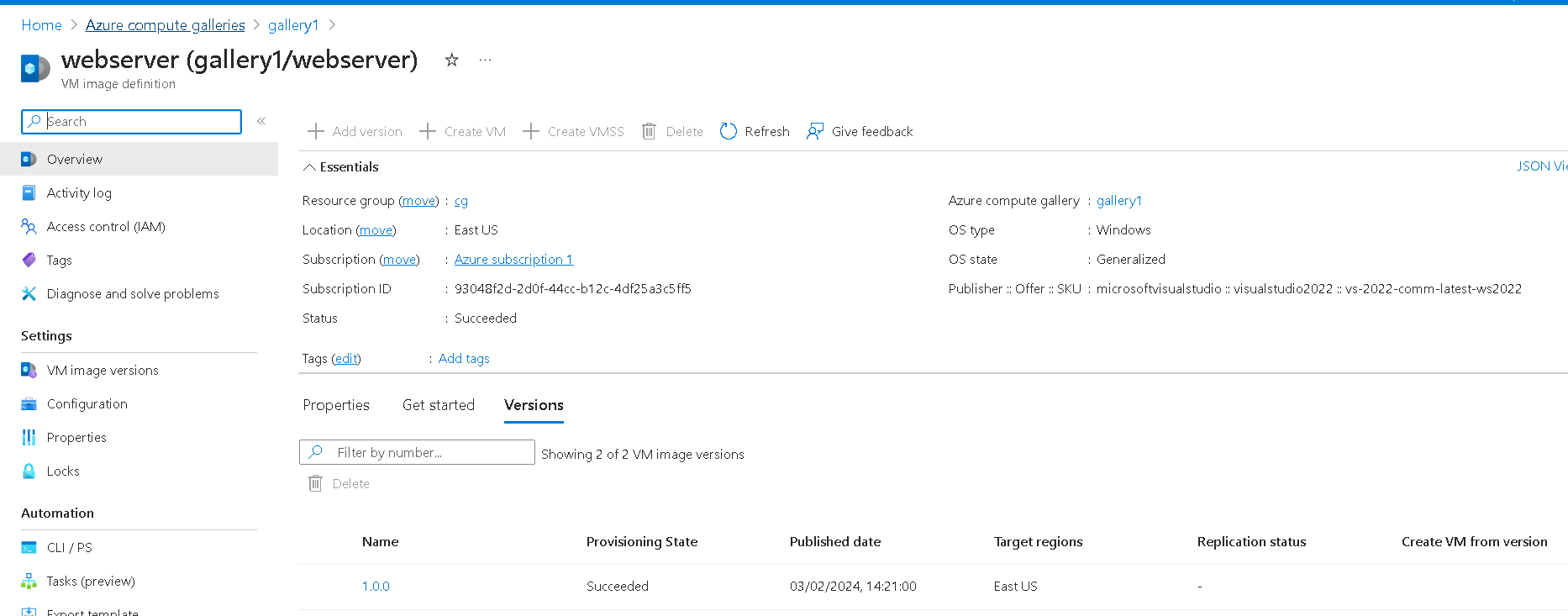Click the Tags edit link
The image size is (1568, 616).
coord(346,358)
